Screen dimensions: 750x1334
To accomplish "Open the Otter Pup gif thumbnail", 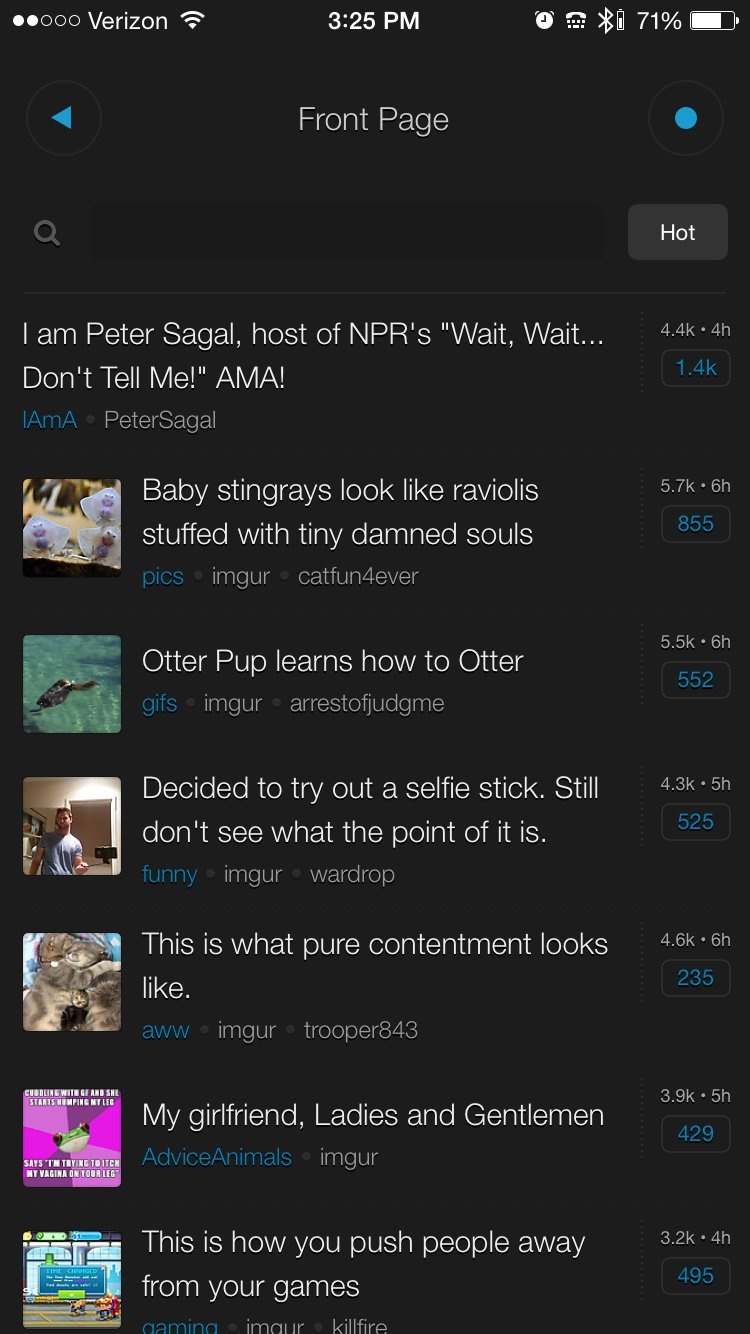I will [72, 683].
